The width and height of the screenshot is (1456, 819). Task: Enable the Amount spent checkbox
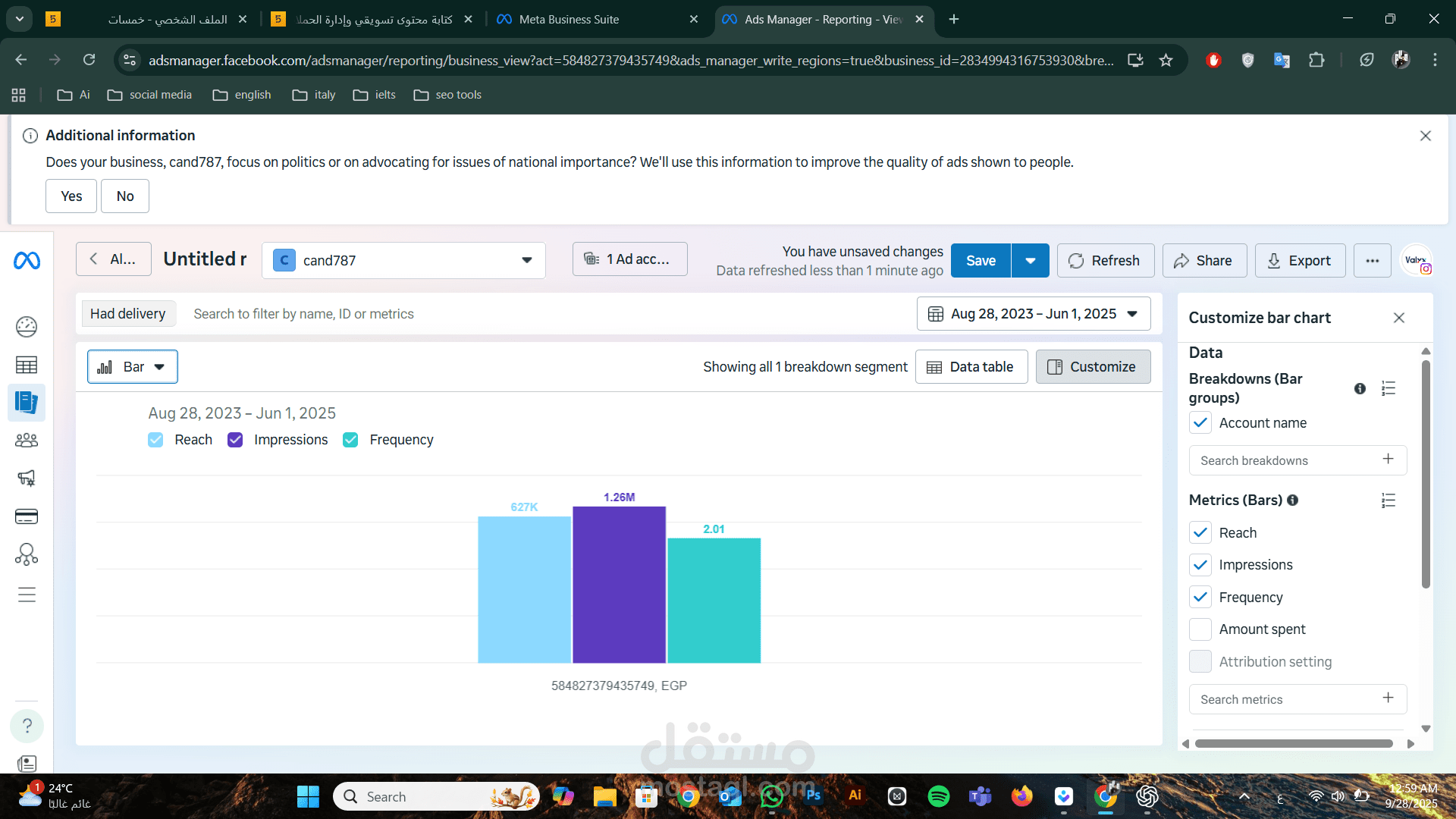pyautogui.click(x=1200, y=629)
